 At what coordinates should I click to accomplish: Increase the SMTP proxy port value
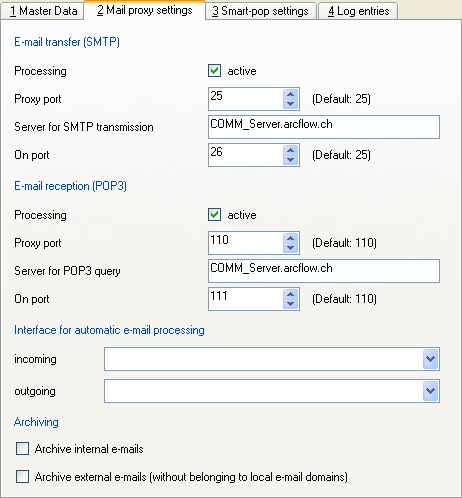(x=290, y=94)
